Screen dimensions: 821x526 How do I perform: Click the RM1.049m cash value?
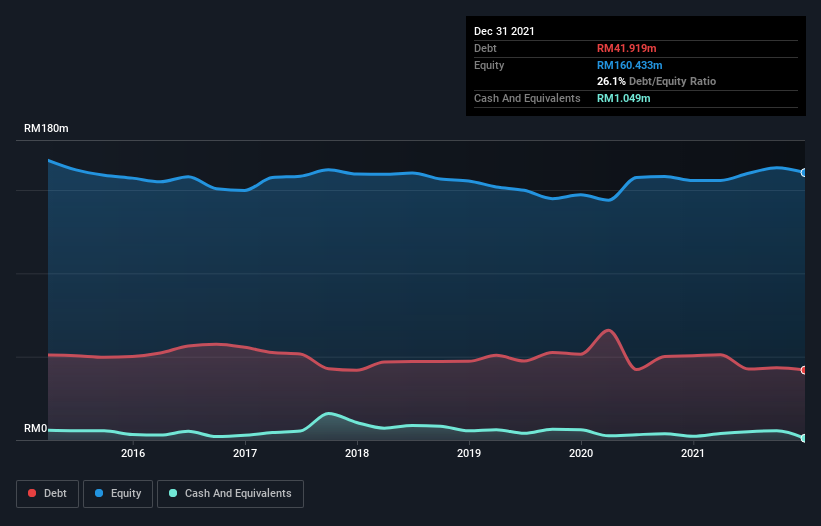point(624,98)
